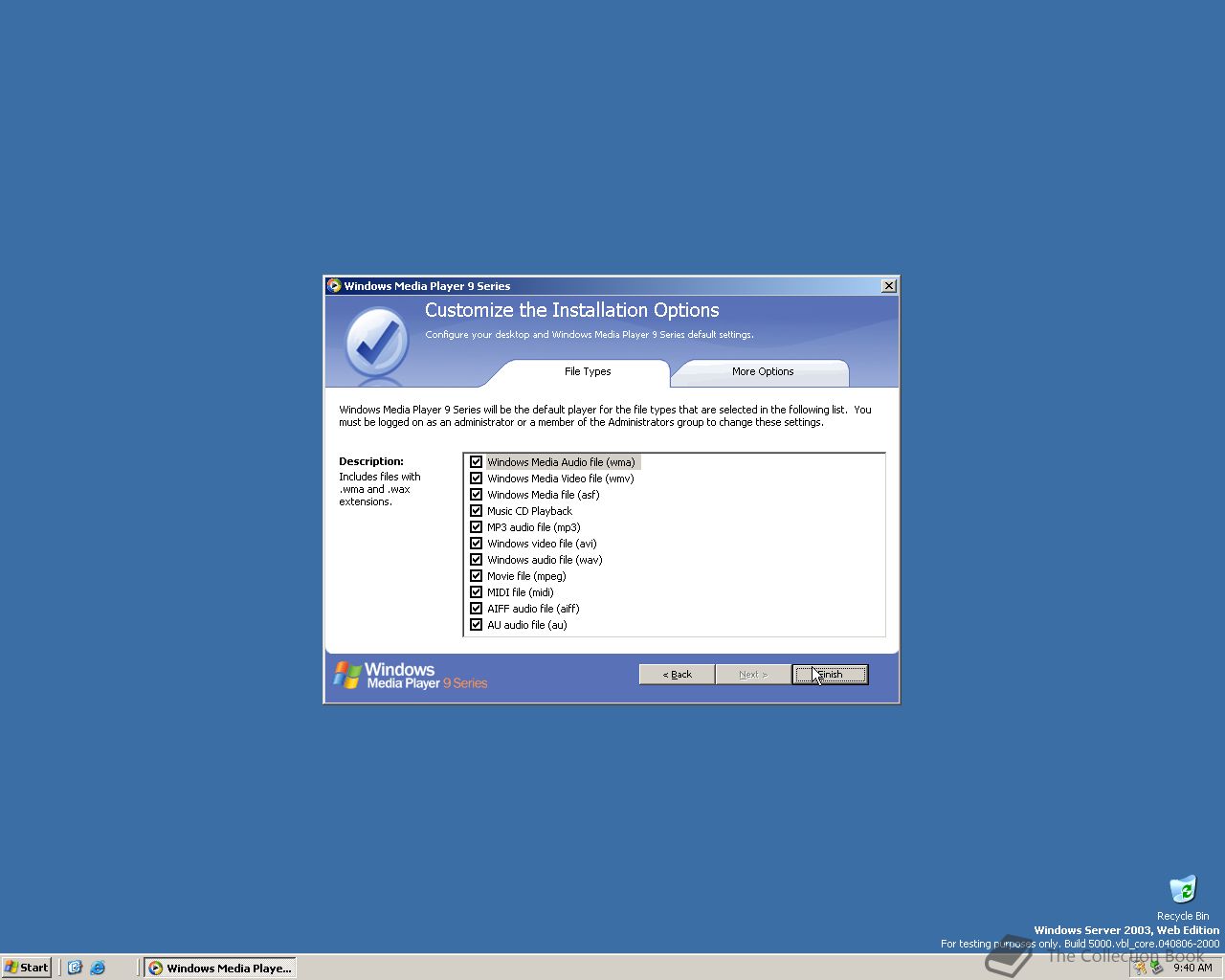Select the Recycle Bin desktop icon
The width and height of the screenshot is (1225, 980).
(1183, 898)
